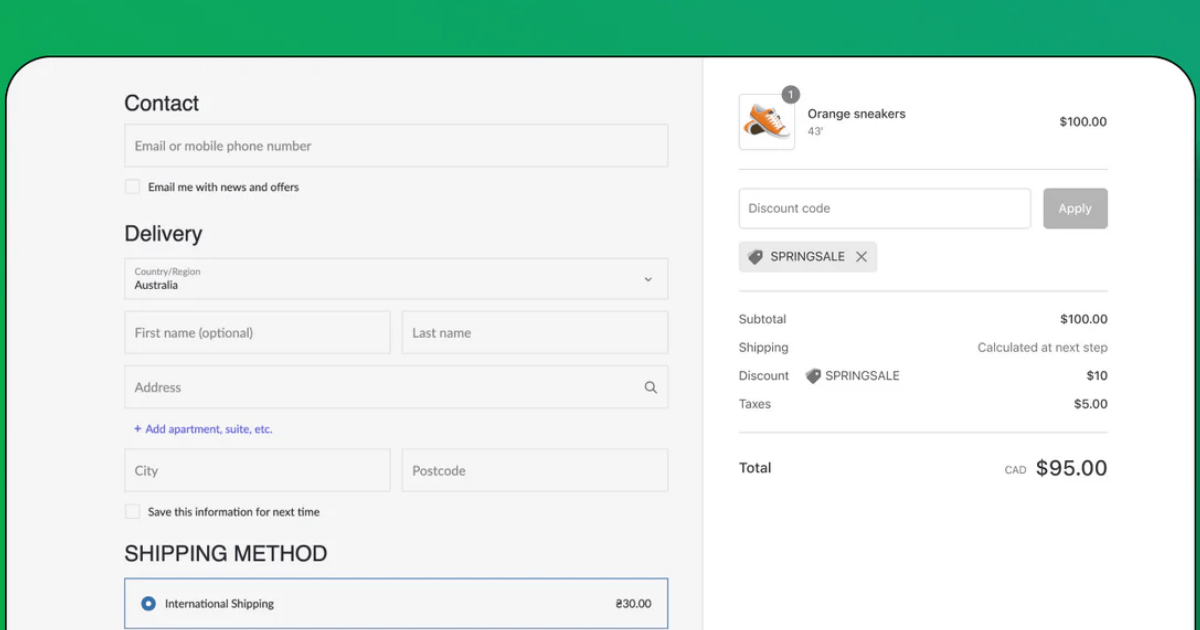
Task: Click the tag icon on SPRINGSALE chip
Action: tap(756, 257)
